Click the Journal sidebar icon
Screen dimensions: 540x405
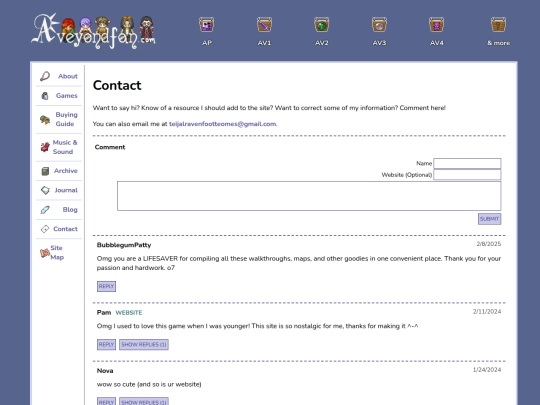45,190
